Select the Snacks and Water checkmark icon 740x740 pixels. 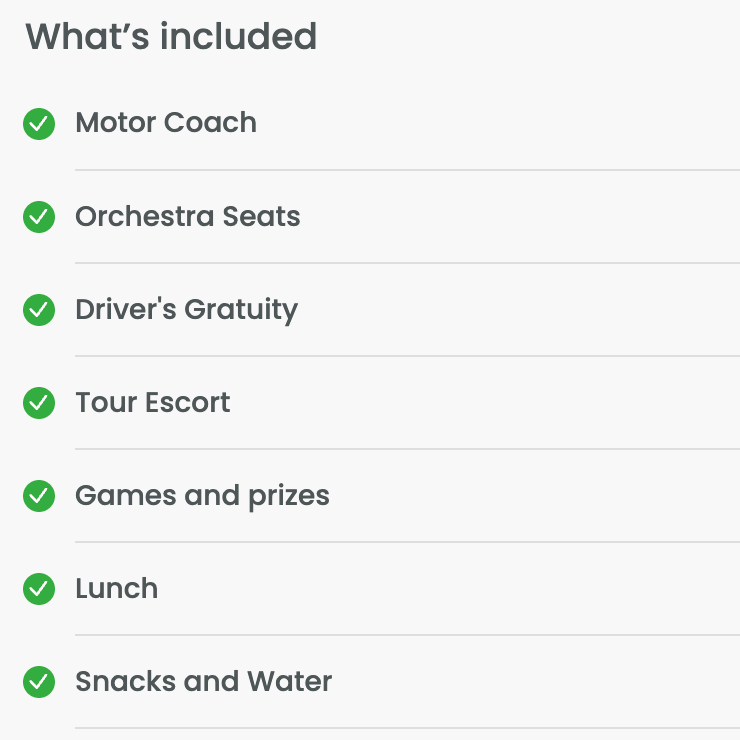coord(39,682)
